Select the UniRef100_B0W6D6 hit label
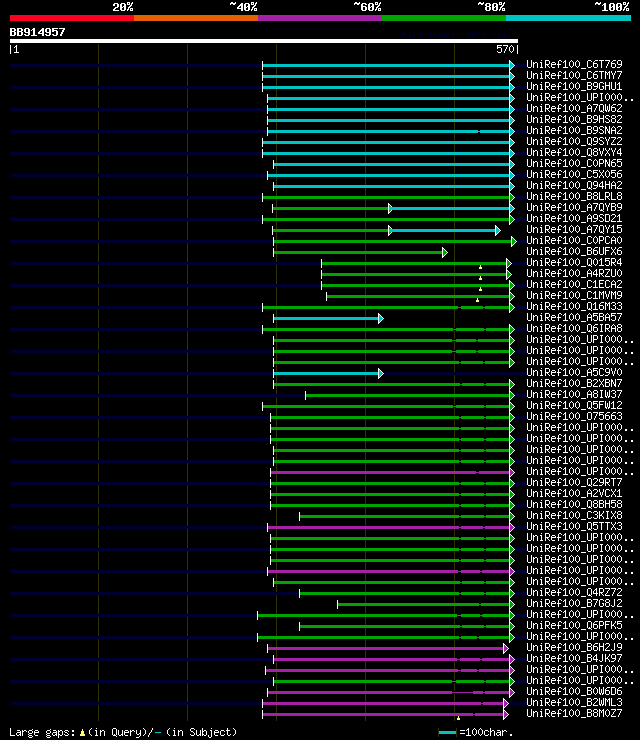The image size is (640, 740). pos(574,691)
